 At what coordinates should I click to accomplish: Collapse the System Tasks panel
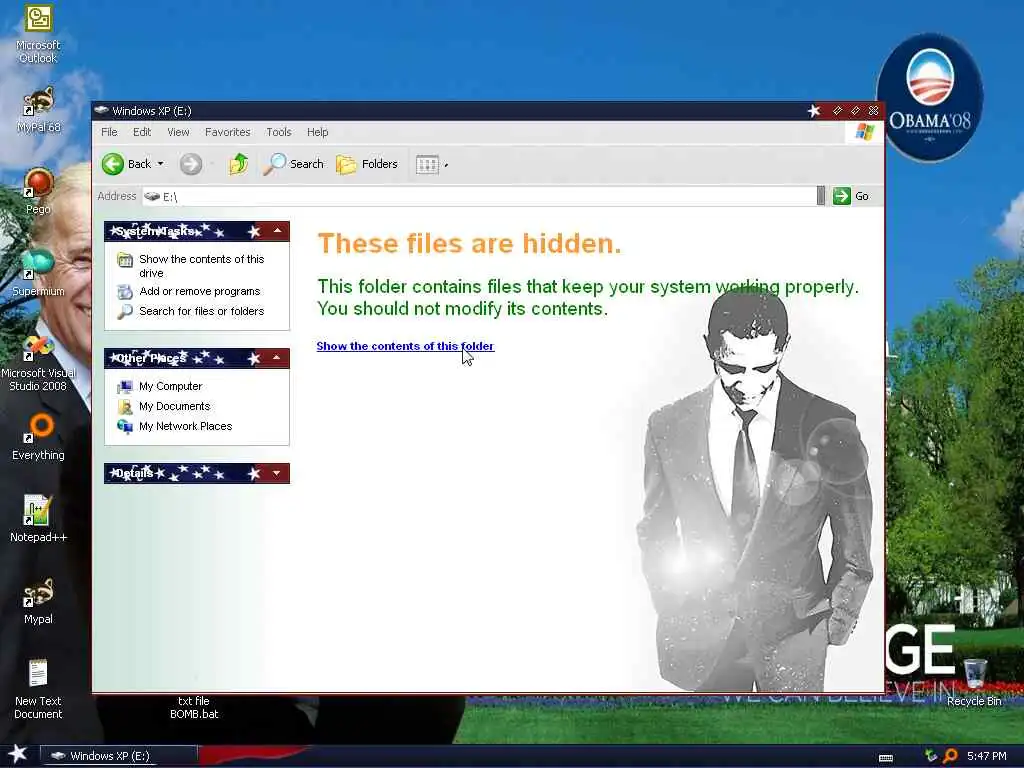tap(278, 231)
